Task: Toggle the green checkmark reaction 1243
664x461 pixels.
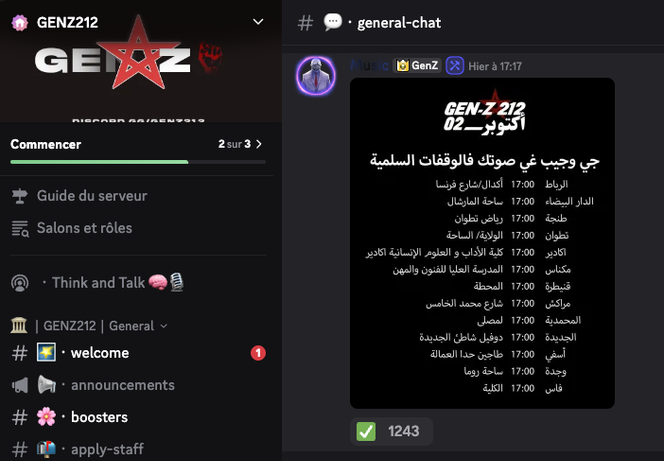Action: pos(391,431)
